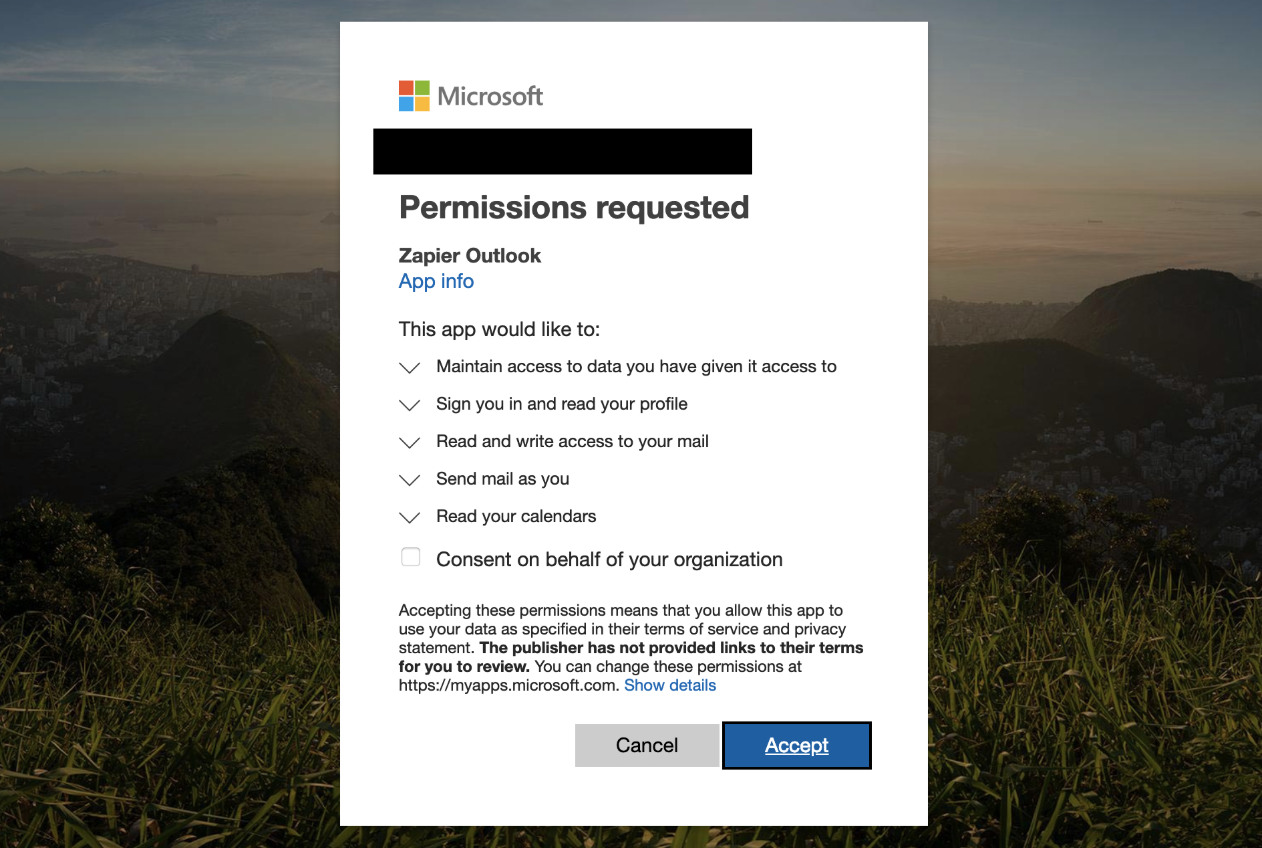
Task: Expand chevron for 'Read and write access' permission
Action: tap(409, 442)
